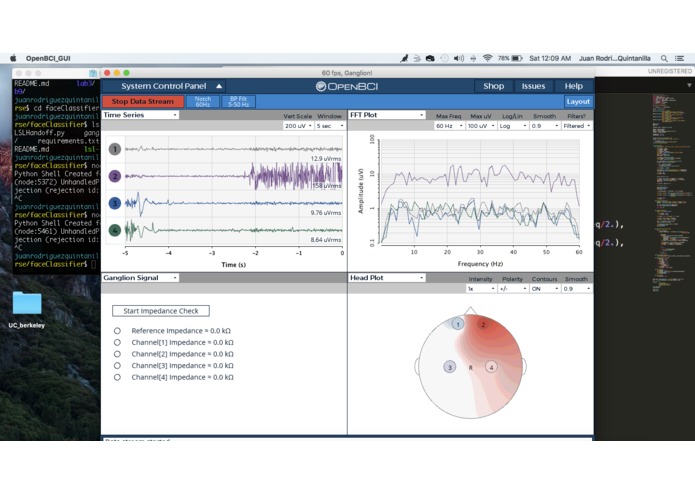Screen dimensions: 695x494
Task: Open the Head Plot widget selector dropdown
Action: 387,277
